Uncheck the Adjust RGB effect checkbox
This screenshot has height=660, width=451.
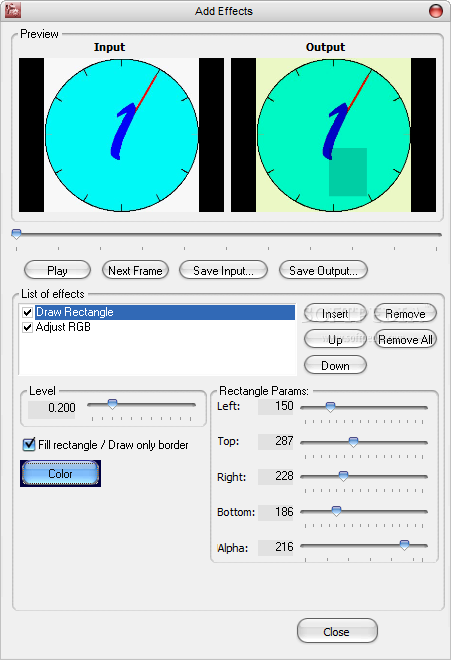(28, 327)
